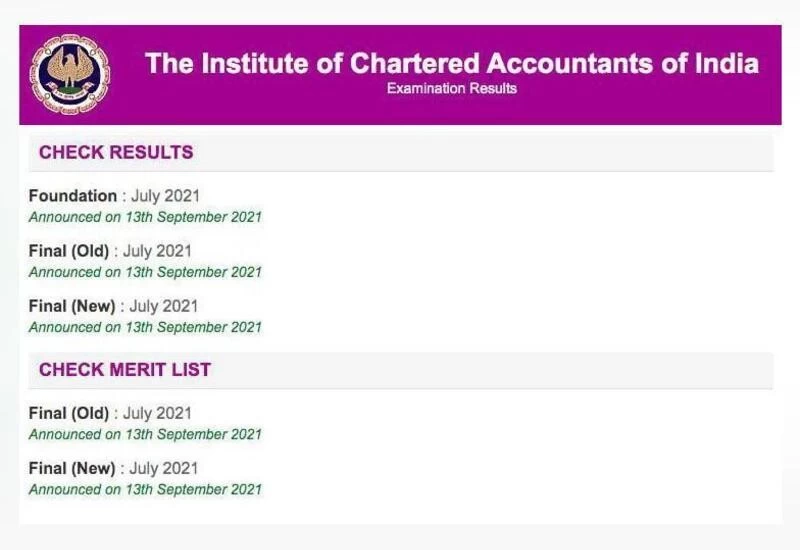Open Final (Old) link under Check Results
The width and height of the screenshot is (800, 550).
(69, 251)
